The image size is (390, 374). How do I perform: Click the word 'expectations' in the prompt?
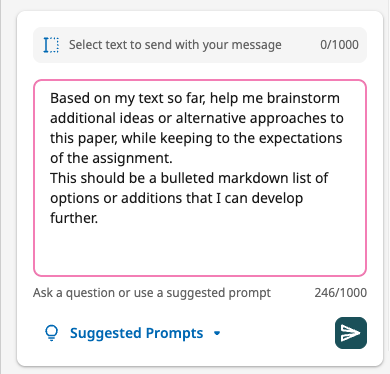pyautogui.click(x=300, y=138)
